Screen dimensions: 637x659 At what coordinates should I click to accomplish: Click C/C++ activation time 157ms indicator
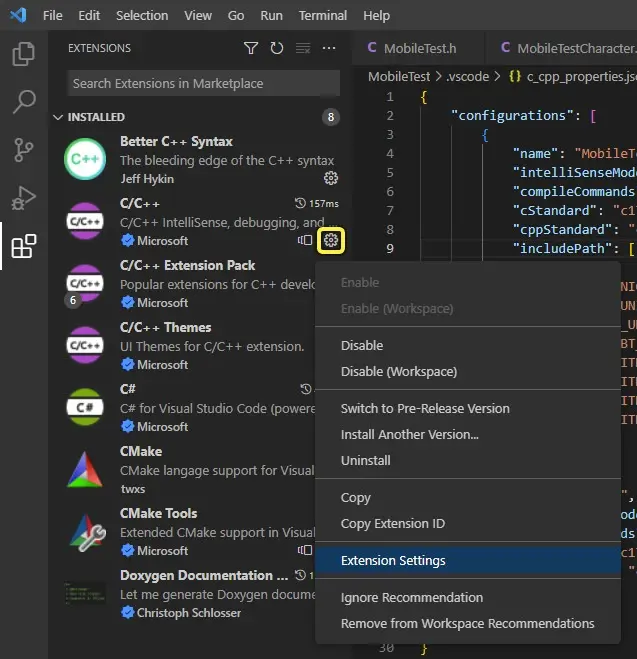pos(317,203)
